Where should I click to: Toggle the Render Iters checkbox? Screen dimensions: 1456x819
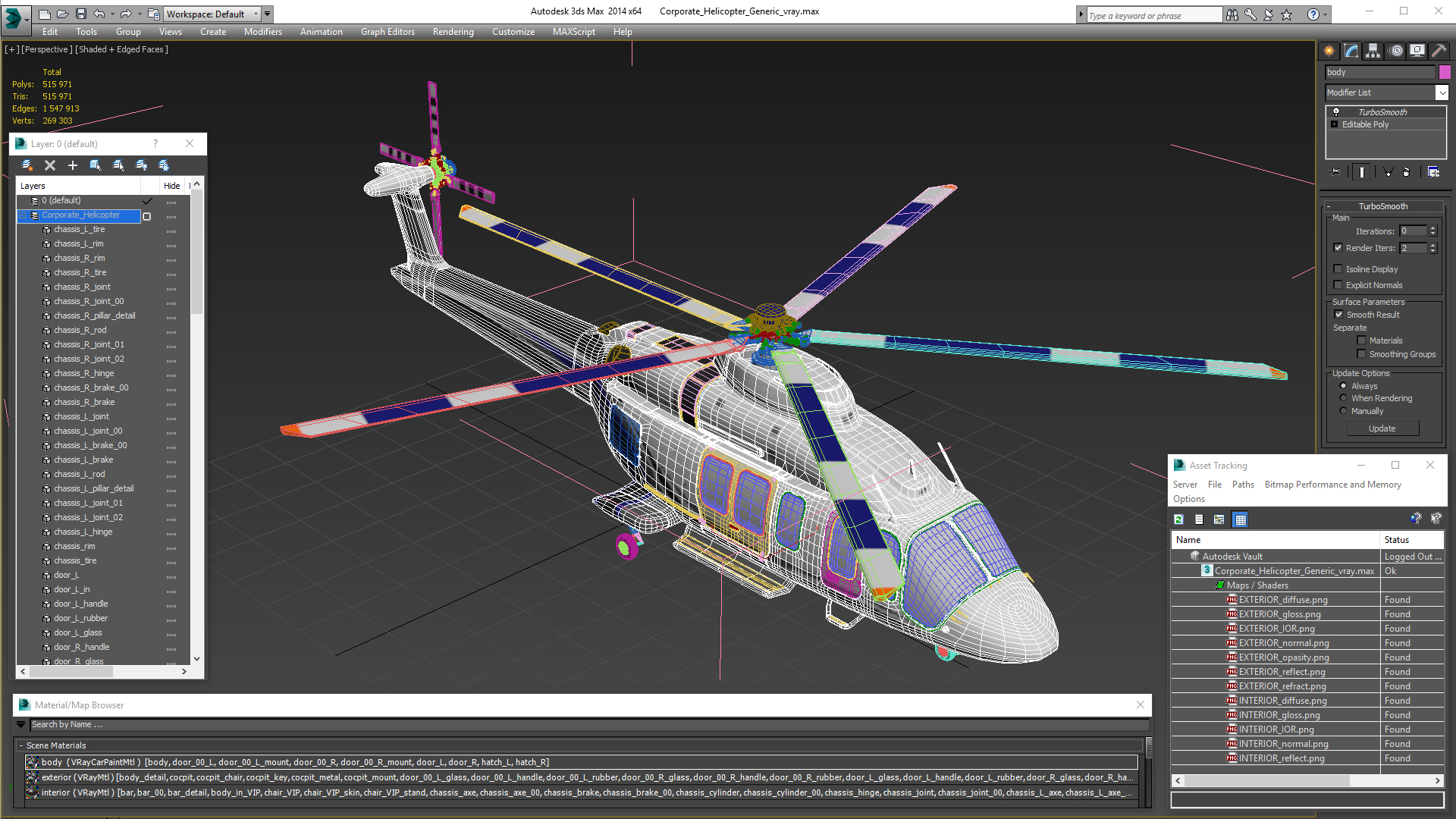(x=1338, y=248)
